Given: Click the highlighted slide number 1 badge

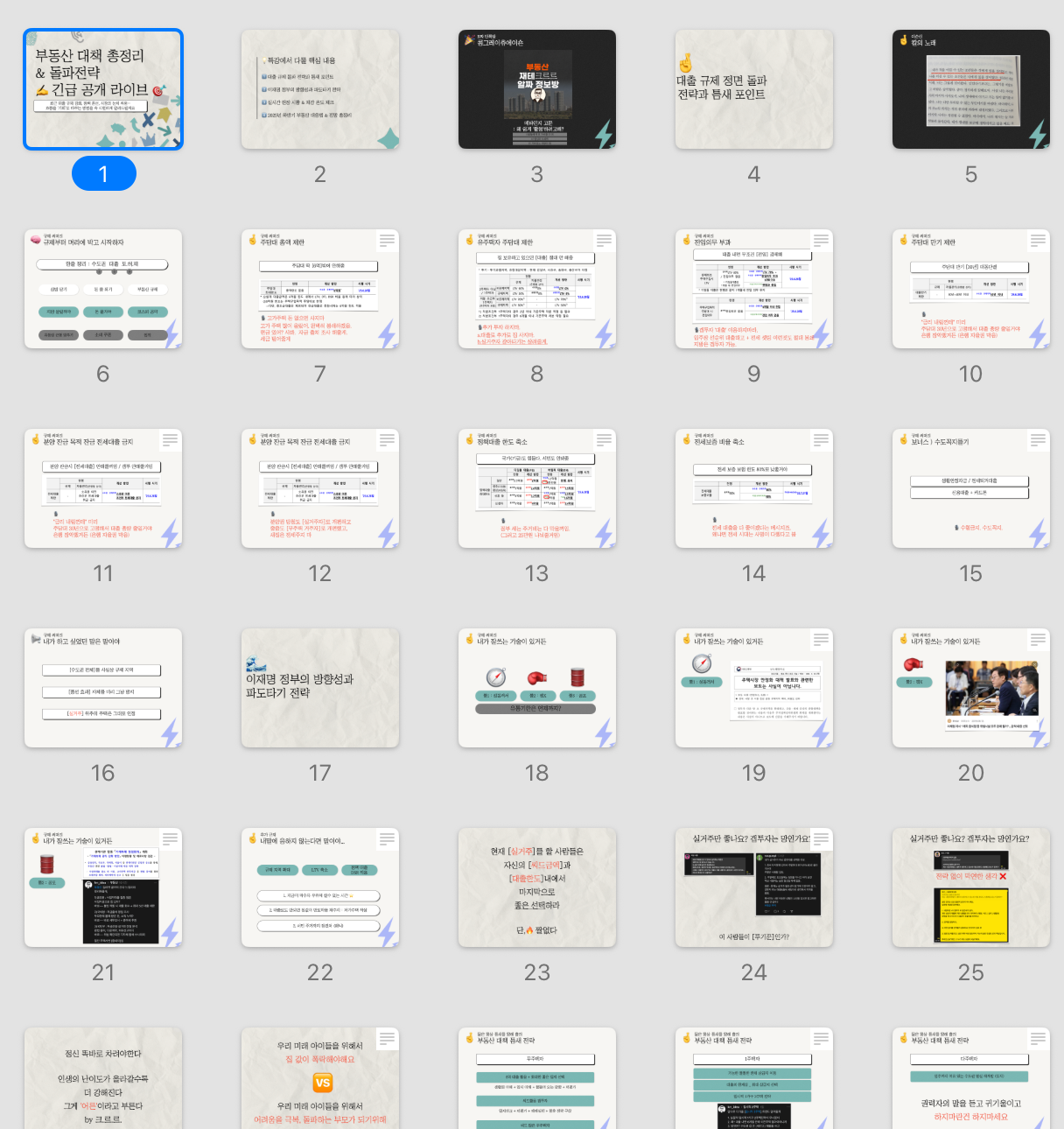Looking at the screenshot, I should 103,174.
